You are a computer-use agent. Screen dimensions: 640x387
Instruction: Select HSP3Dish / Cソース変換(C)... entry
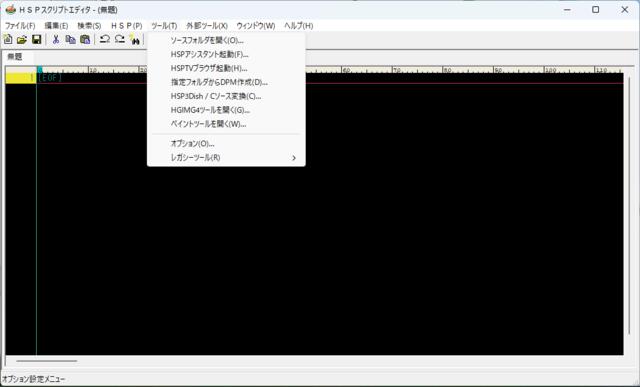pos(226,96)
